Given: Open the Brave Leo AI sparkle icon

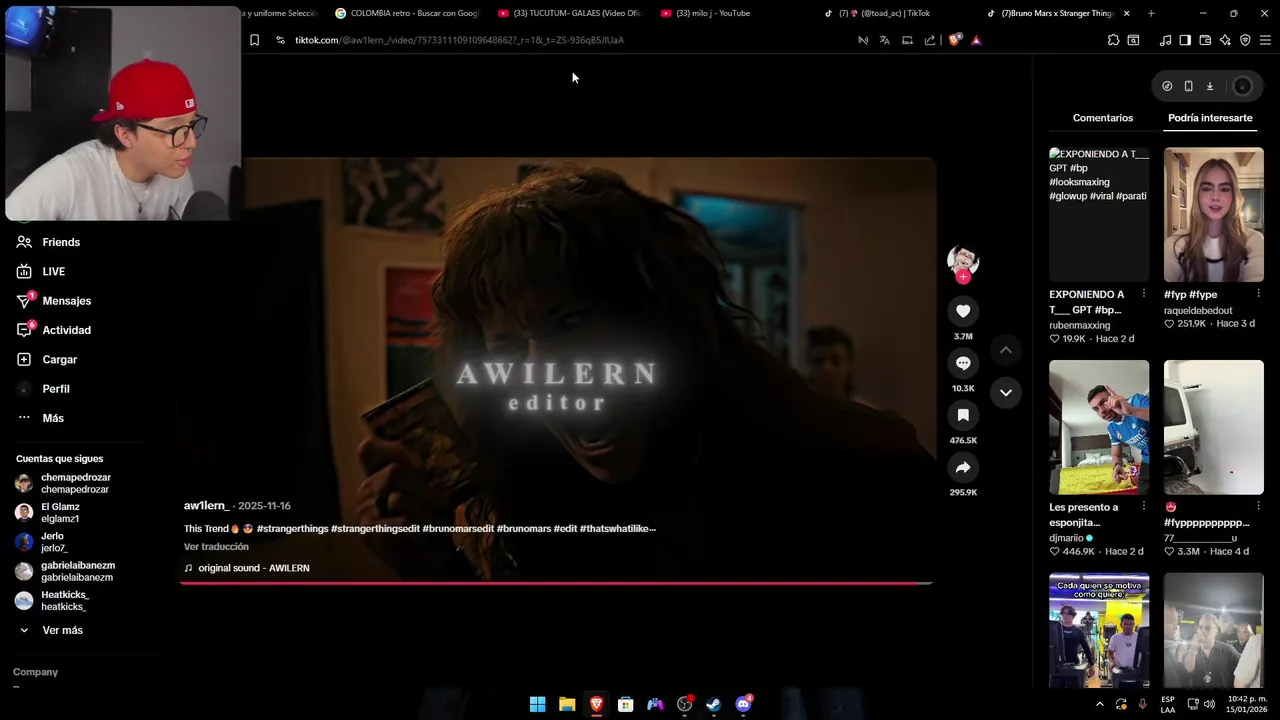Looking at the screenshot, I should [1225, 40].
